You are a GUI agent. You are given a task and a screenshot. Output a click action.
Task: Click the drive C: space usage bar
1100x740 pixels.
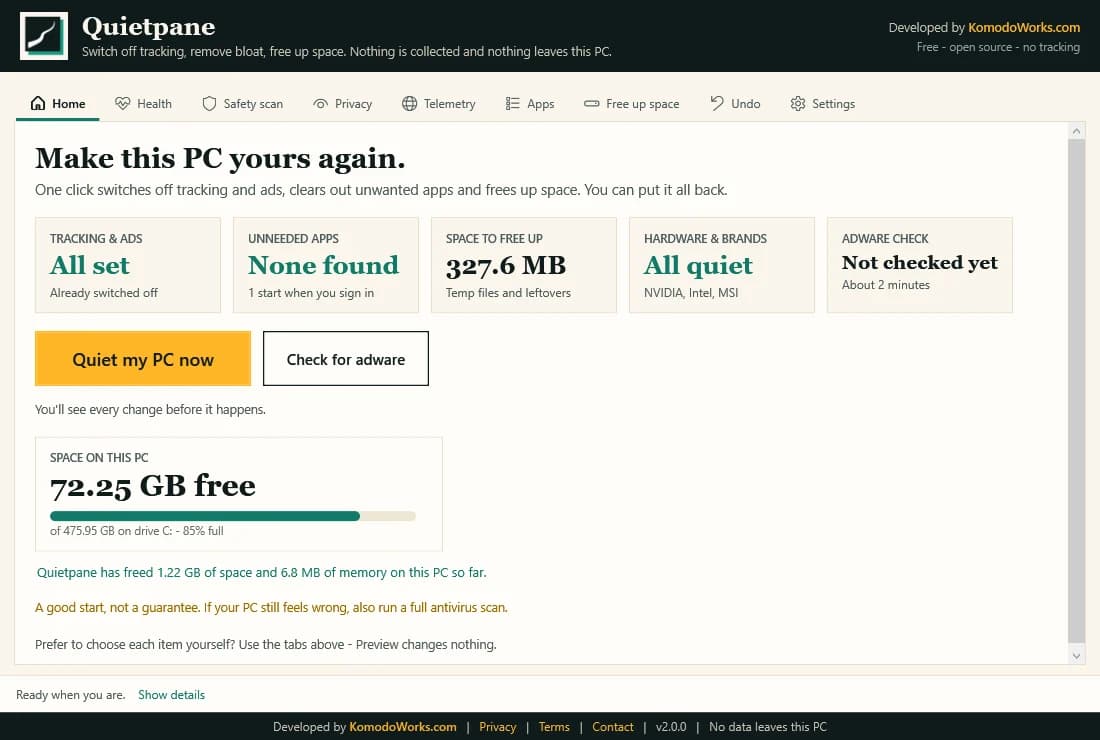tap(233, 516)
